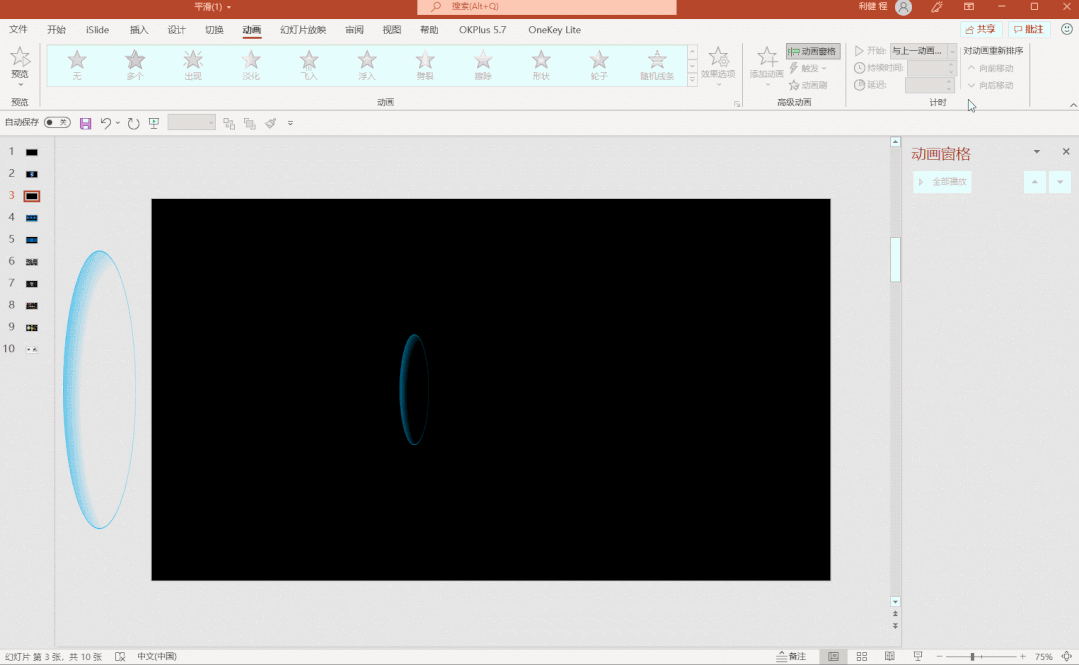Click the undo arrow icon
Image resolution: width=1079 pixels, height=665 pixels.
(105, 123)
